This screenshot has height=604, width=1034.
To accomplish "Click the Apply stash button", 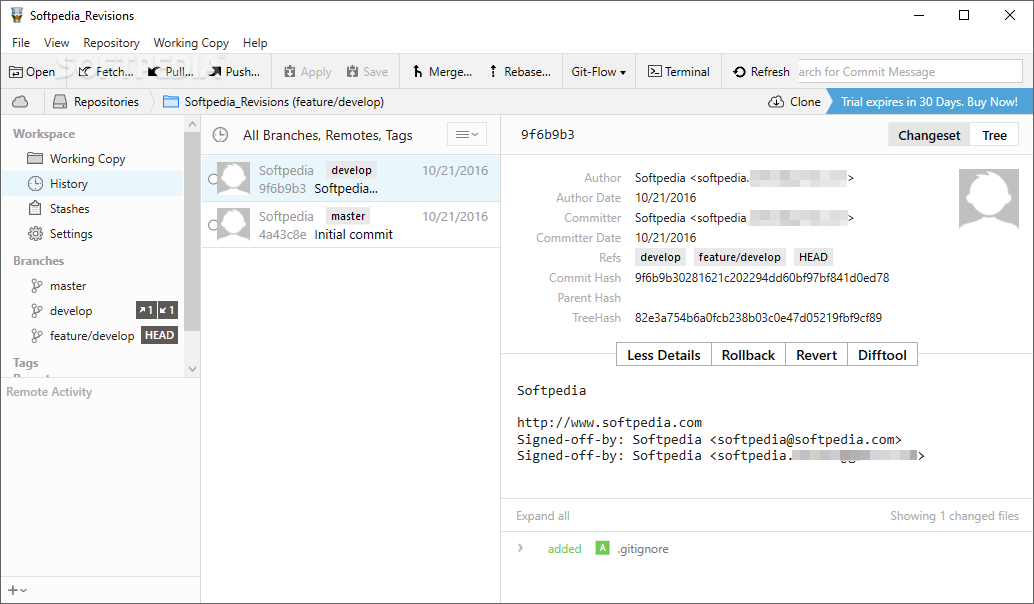I will click(x=307, y=72).
